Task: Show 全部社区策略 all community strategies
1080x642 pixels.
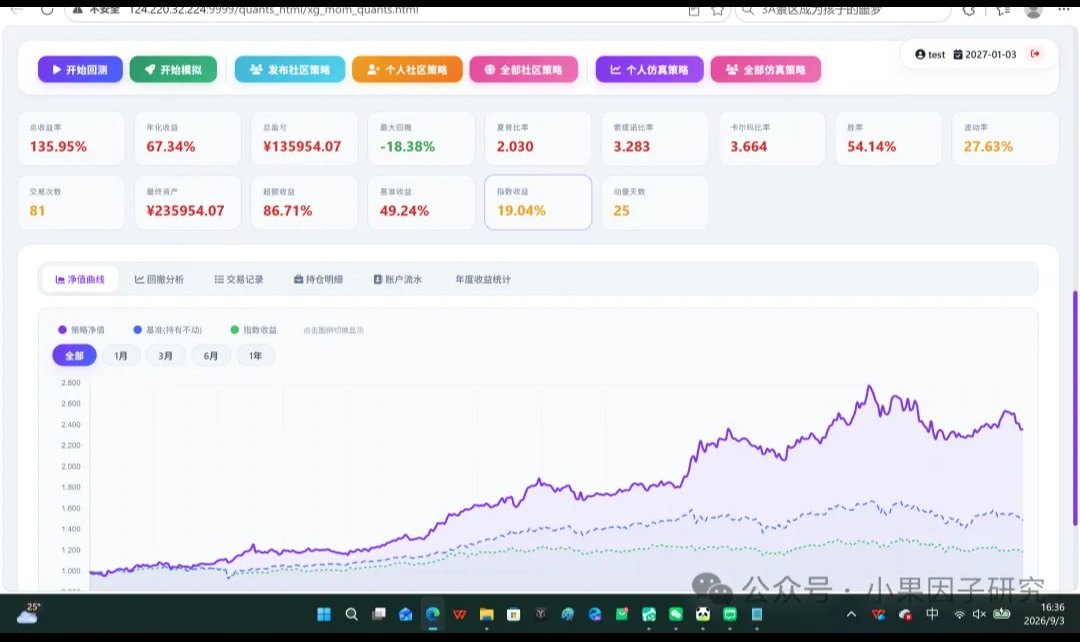Action: pos(523,70)
